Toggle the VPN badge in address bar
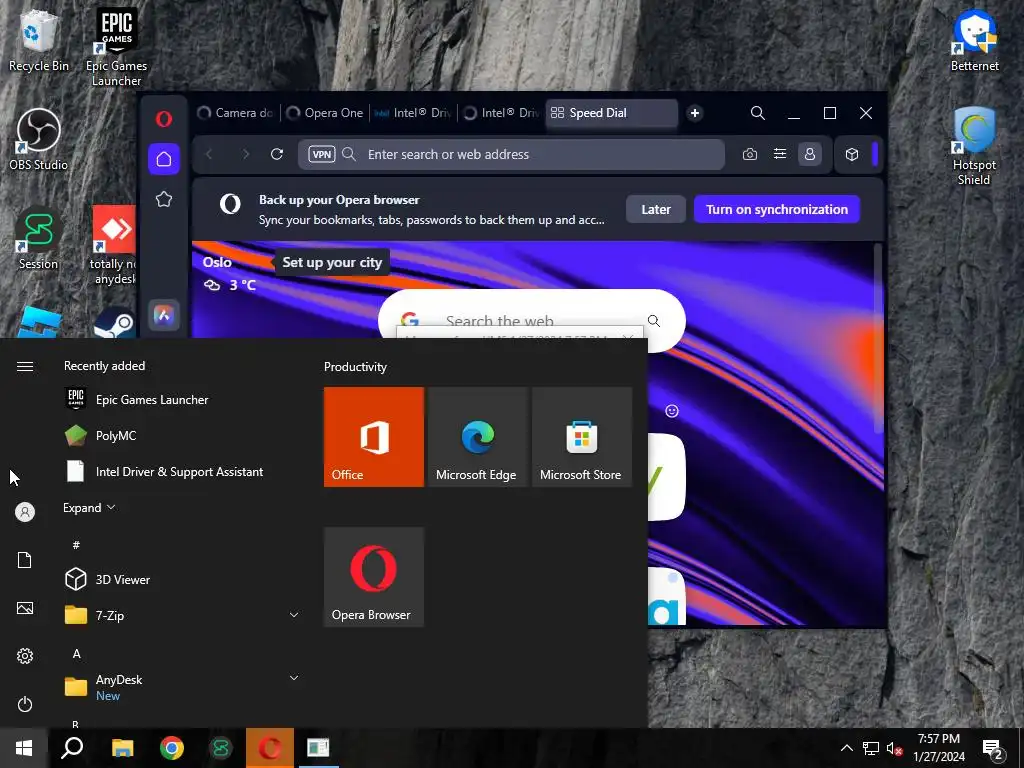Image resolution: width=1024 pixels, height=768 pixels. point(322,154)
